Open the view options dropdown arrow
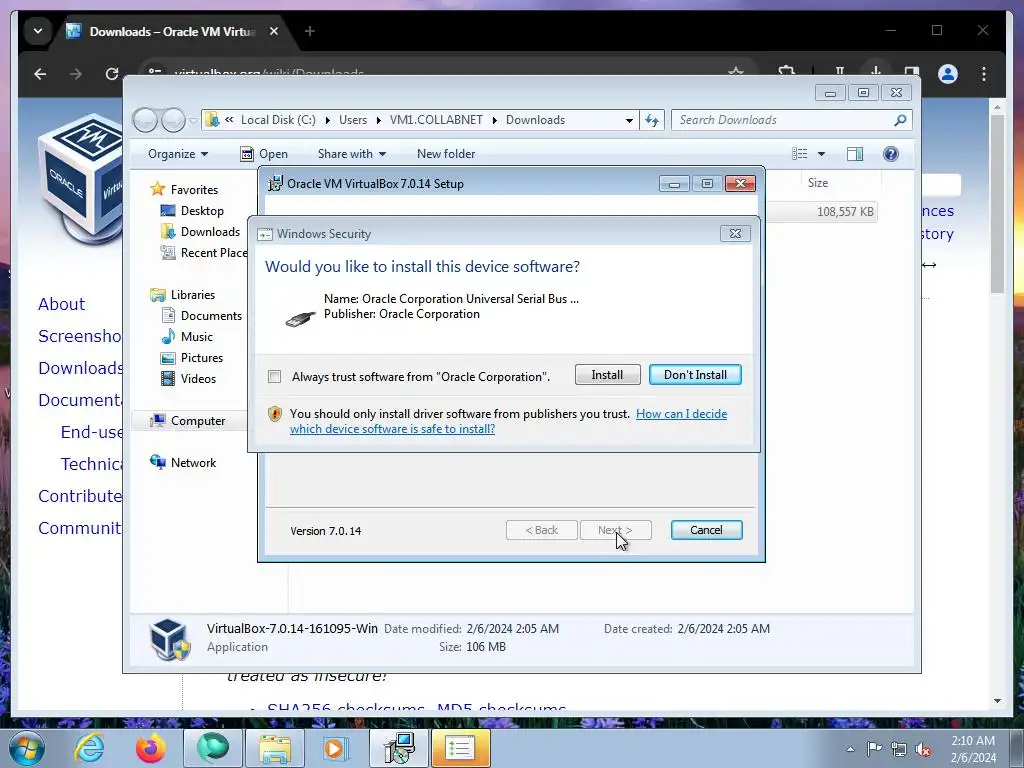The height and width of the screenshot is (768, 1024). (x=822, y=154)
